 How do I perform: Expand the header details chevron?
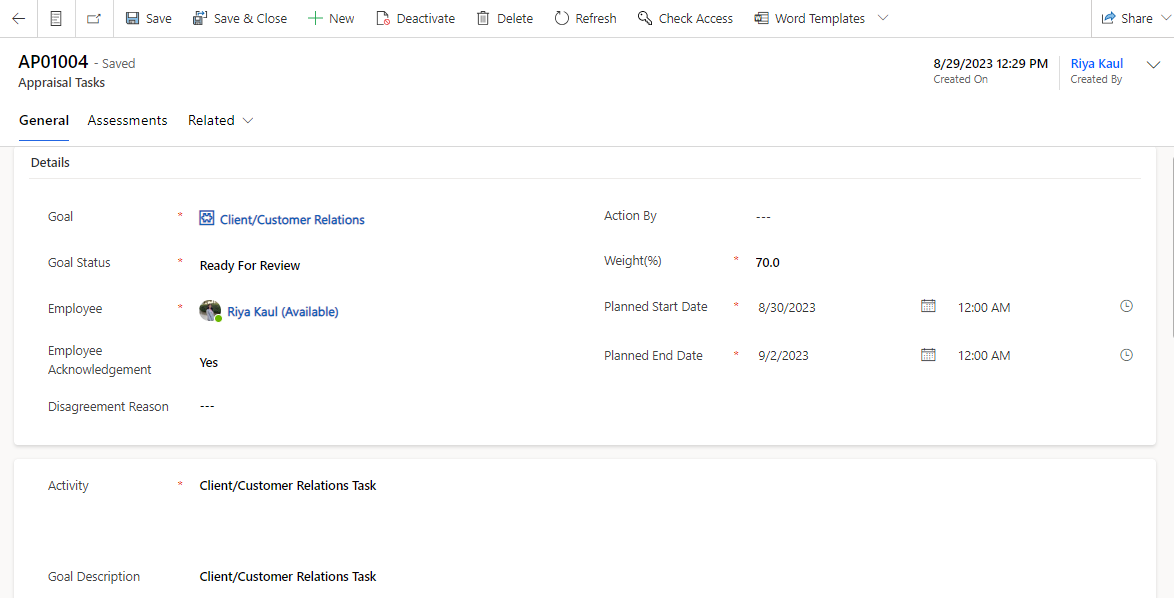pyautogui.click(x=1153, y=64)
